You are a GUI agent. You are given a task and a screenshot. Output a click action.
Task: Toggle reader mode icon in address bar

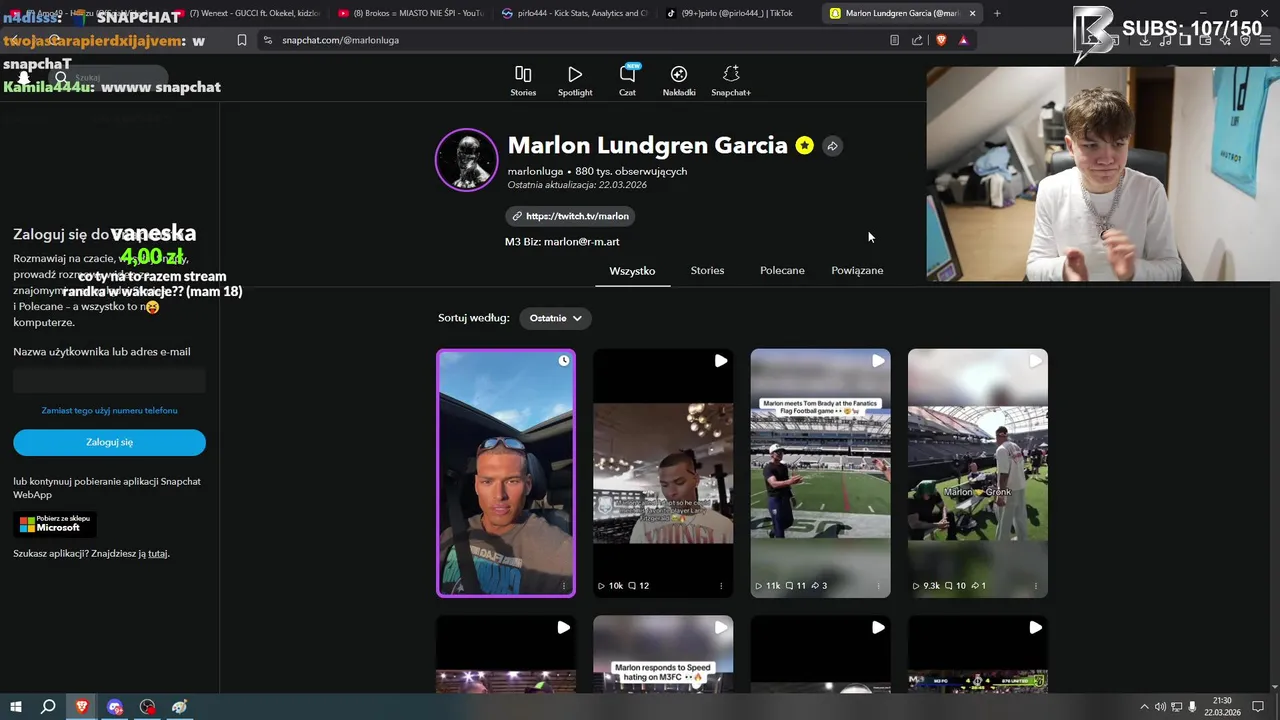(x=894, y=40)
